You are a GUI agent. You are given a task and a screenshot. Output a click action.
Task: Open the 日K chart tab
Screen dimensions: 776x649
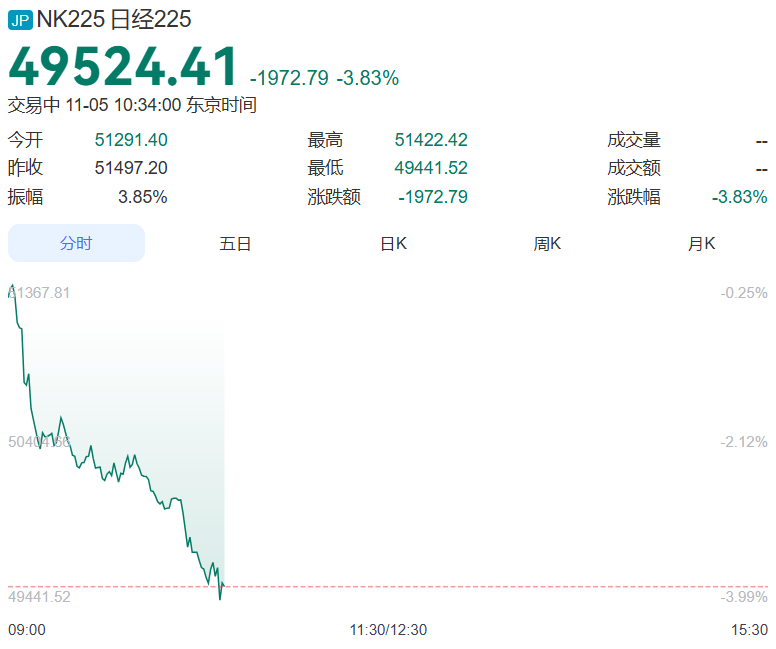point(393,243)
